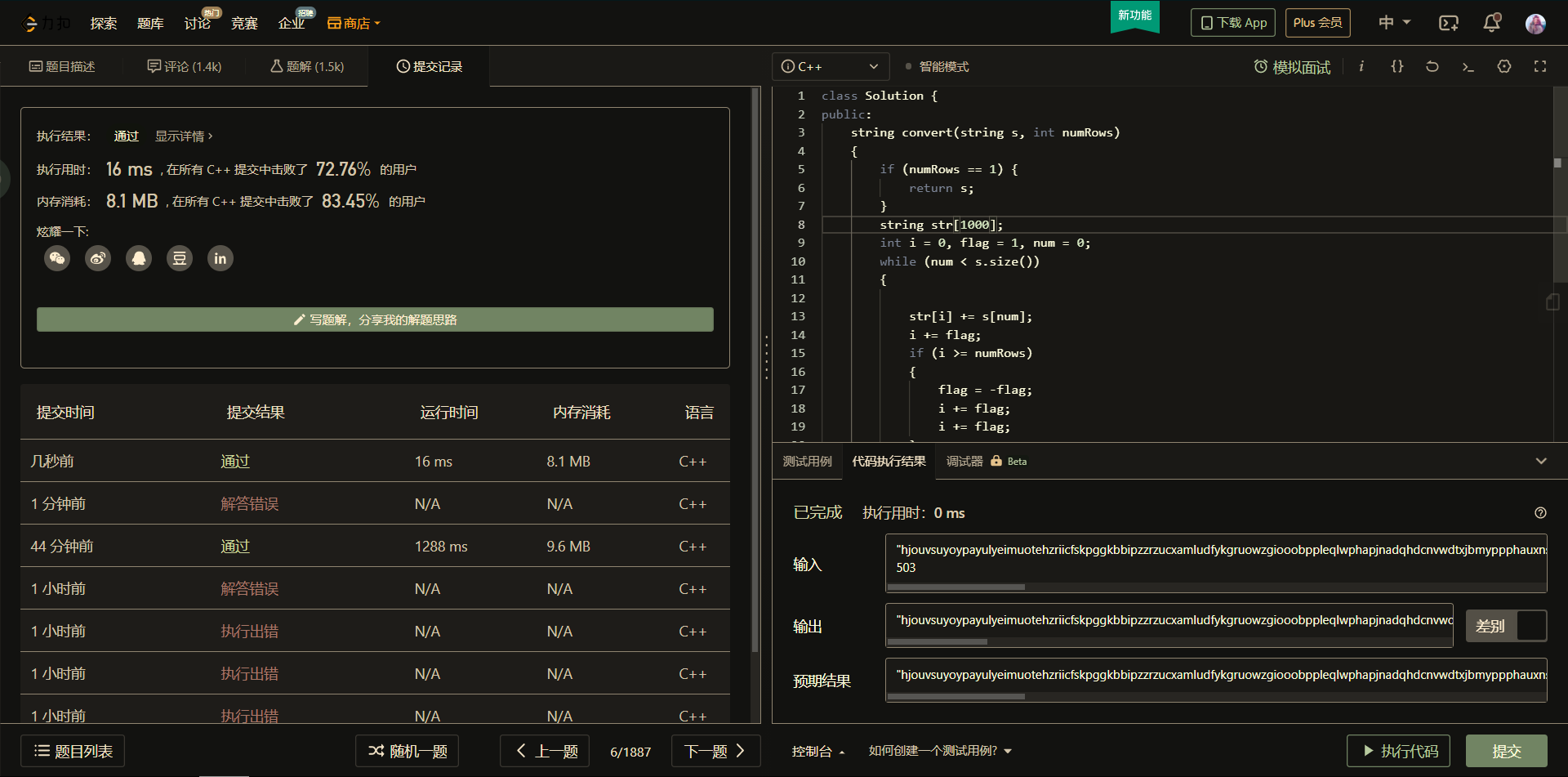Open 题库 problem set menu
Image resolution: width=1568 pixels, height=777 pixels.
coord(150,23)
